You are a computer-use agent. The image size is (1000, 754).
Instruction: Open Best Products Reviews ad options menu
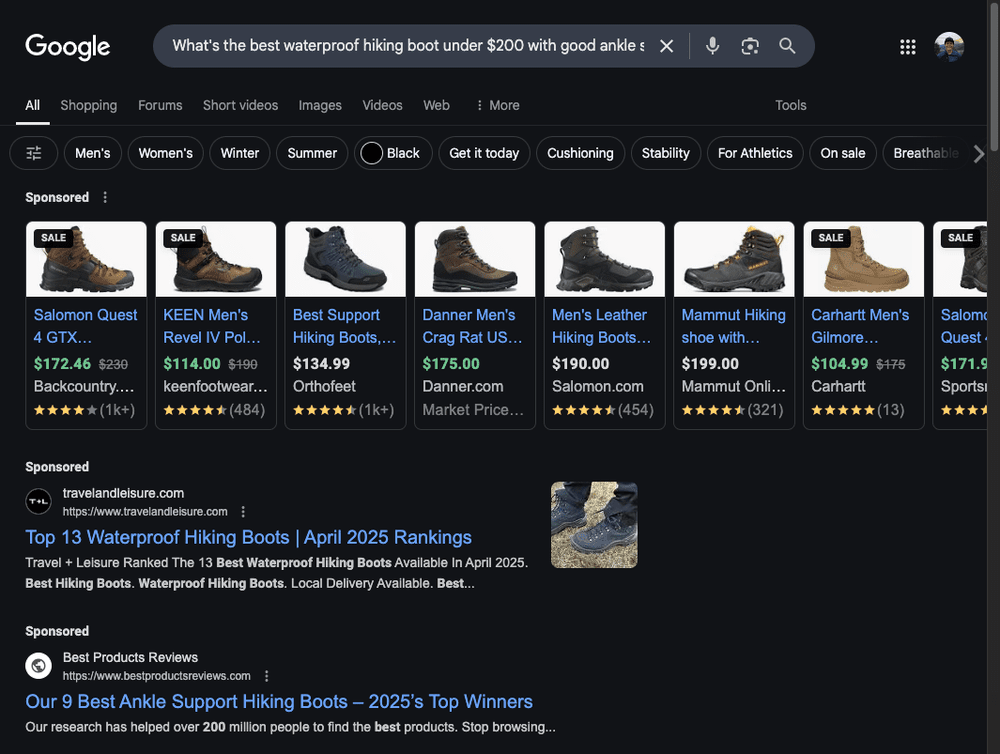[267, 676]
